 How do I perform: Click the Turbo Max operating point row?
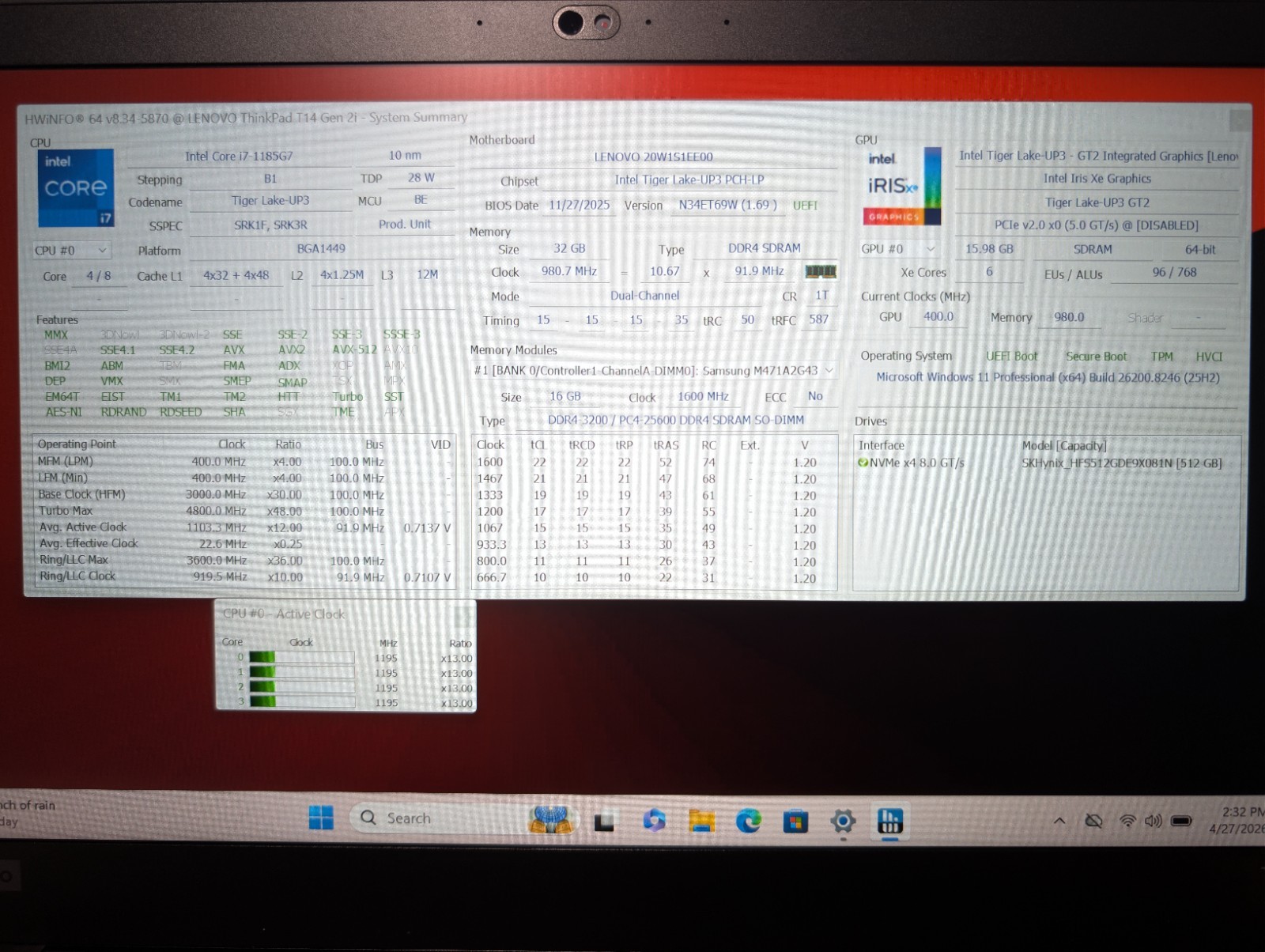click(244, 511)
